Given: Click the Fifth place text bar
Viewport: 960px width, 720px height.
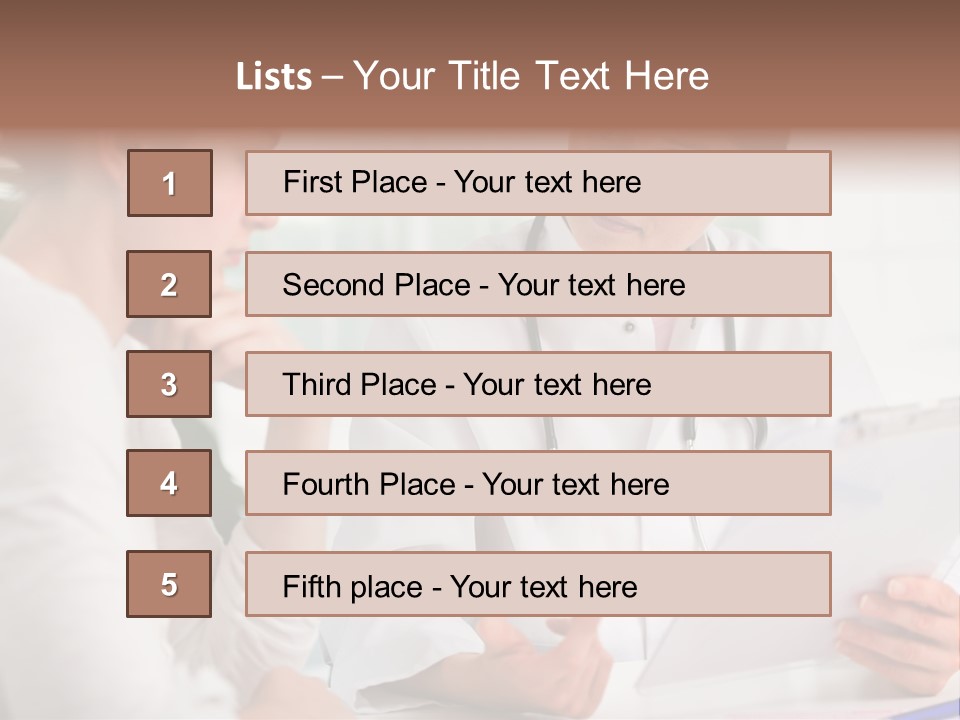Looking at the screenshot, I should (538, 584).
